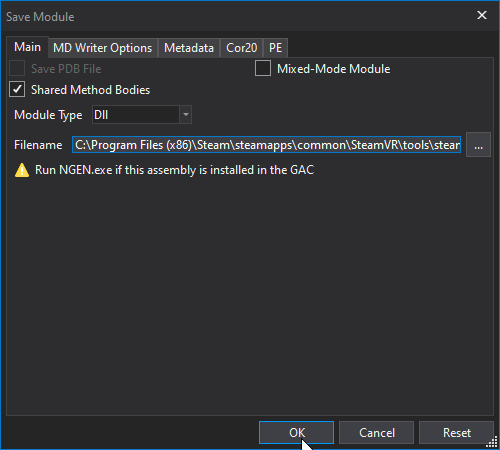
Task: Click the Filename path input field
Action: tap(266, 145)
